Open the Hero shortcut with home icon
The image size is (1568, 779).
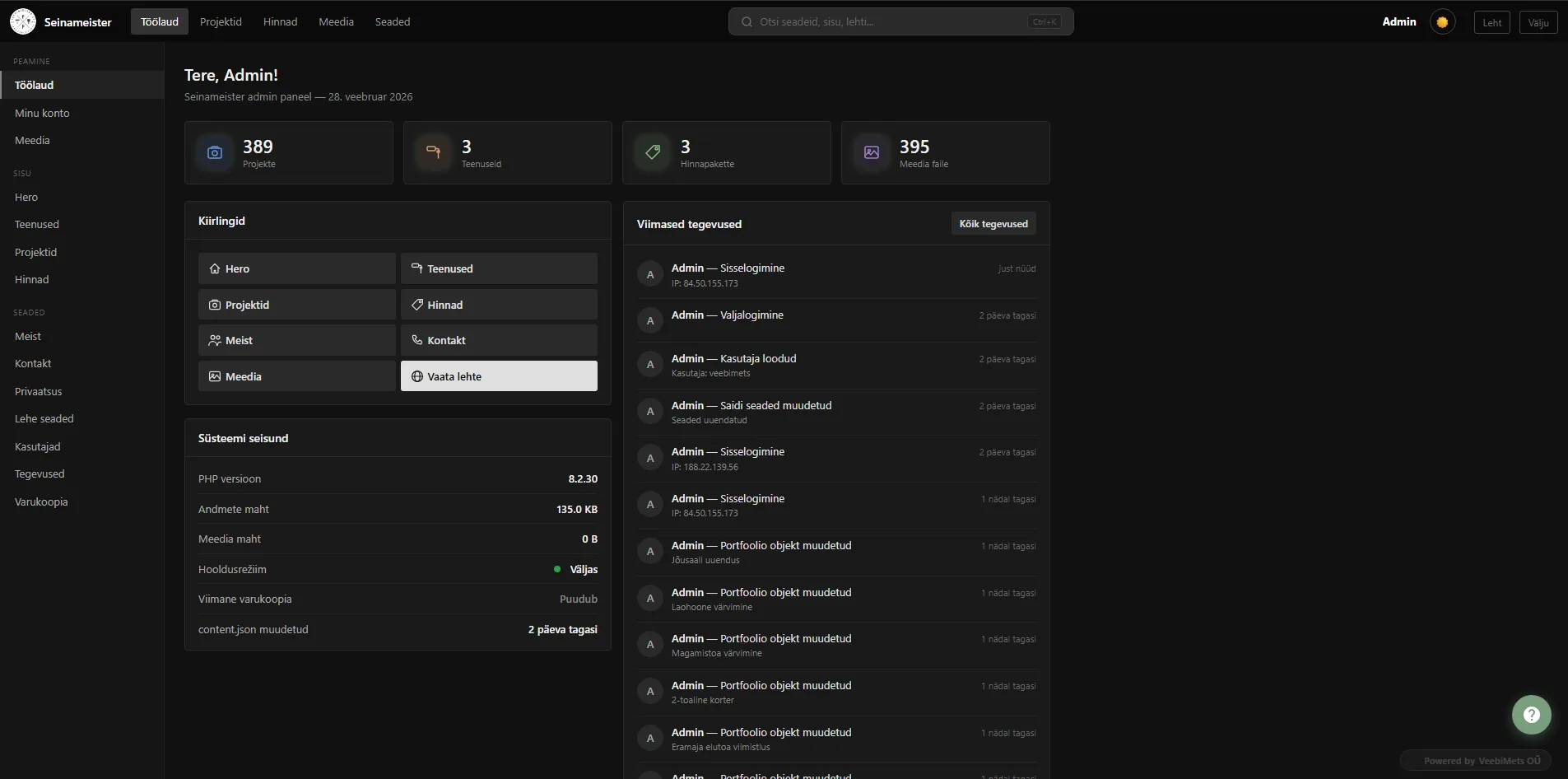(x=296, y=268)
